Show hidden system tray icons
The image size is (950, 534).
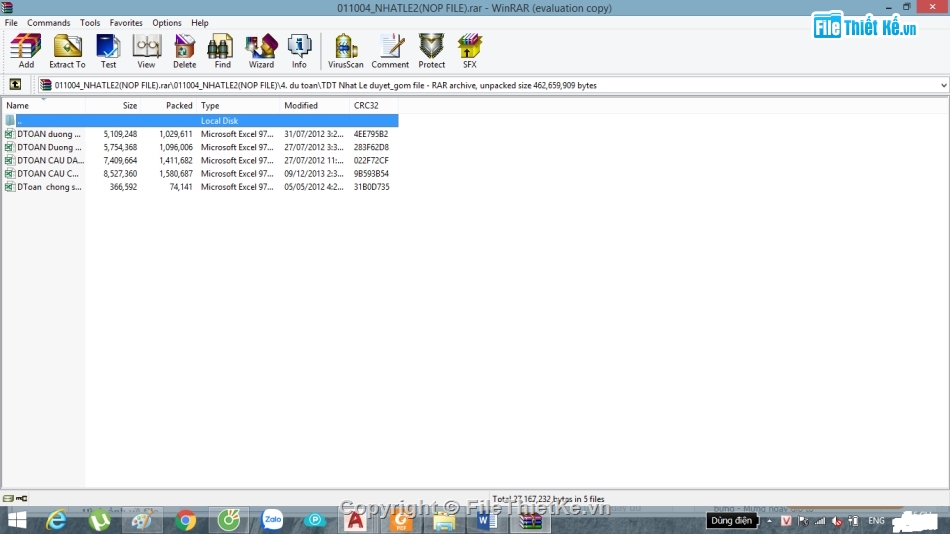coord(769,521)
